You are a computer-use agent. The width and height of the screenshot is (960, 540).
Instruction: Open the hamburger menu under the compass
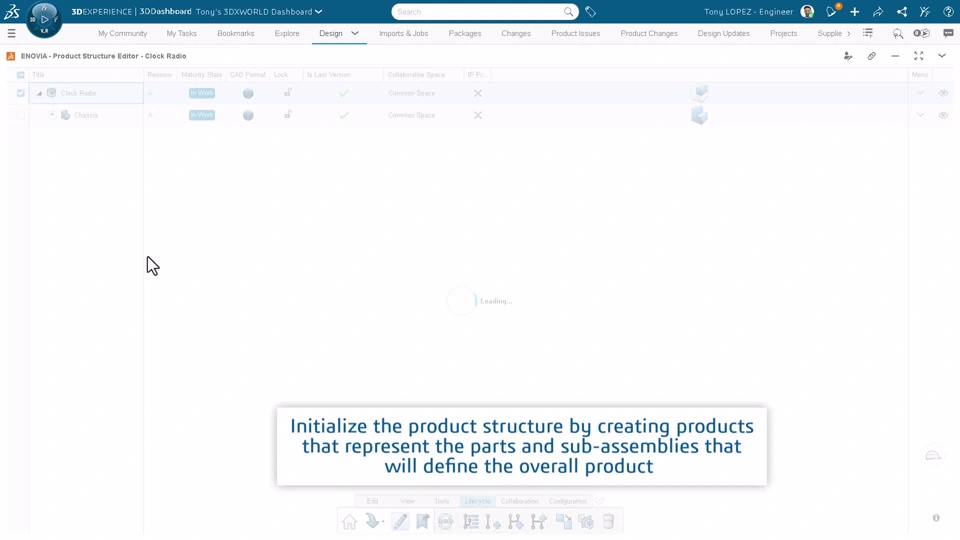[11, 34]
